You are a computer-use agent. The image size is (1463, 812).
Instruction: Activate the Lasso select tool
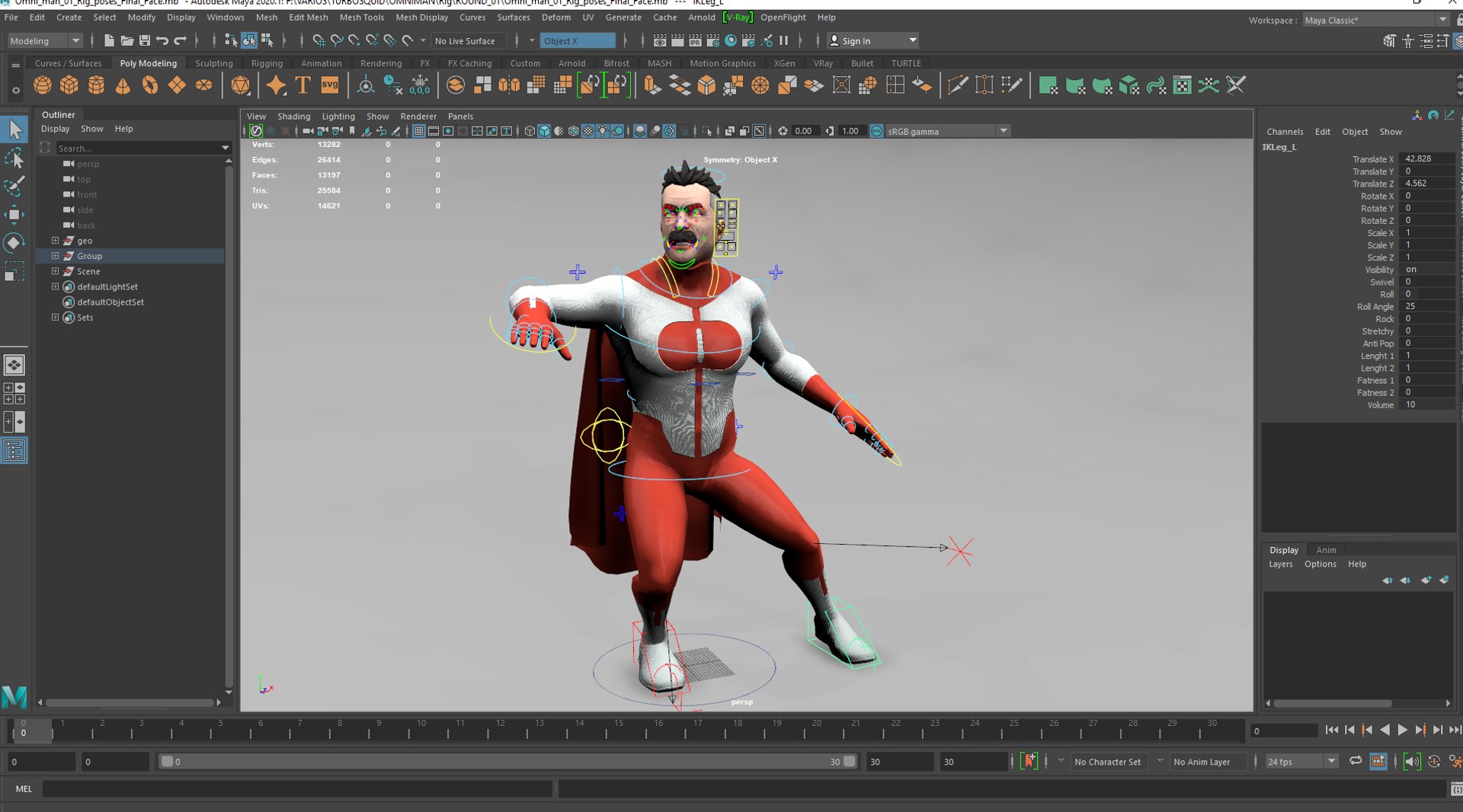click(14, 158)
